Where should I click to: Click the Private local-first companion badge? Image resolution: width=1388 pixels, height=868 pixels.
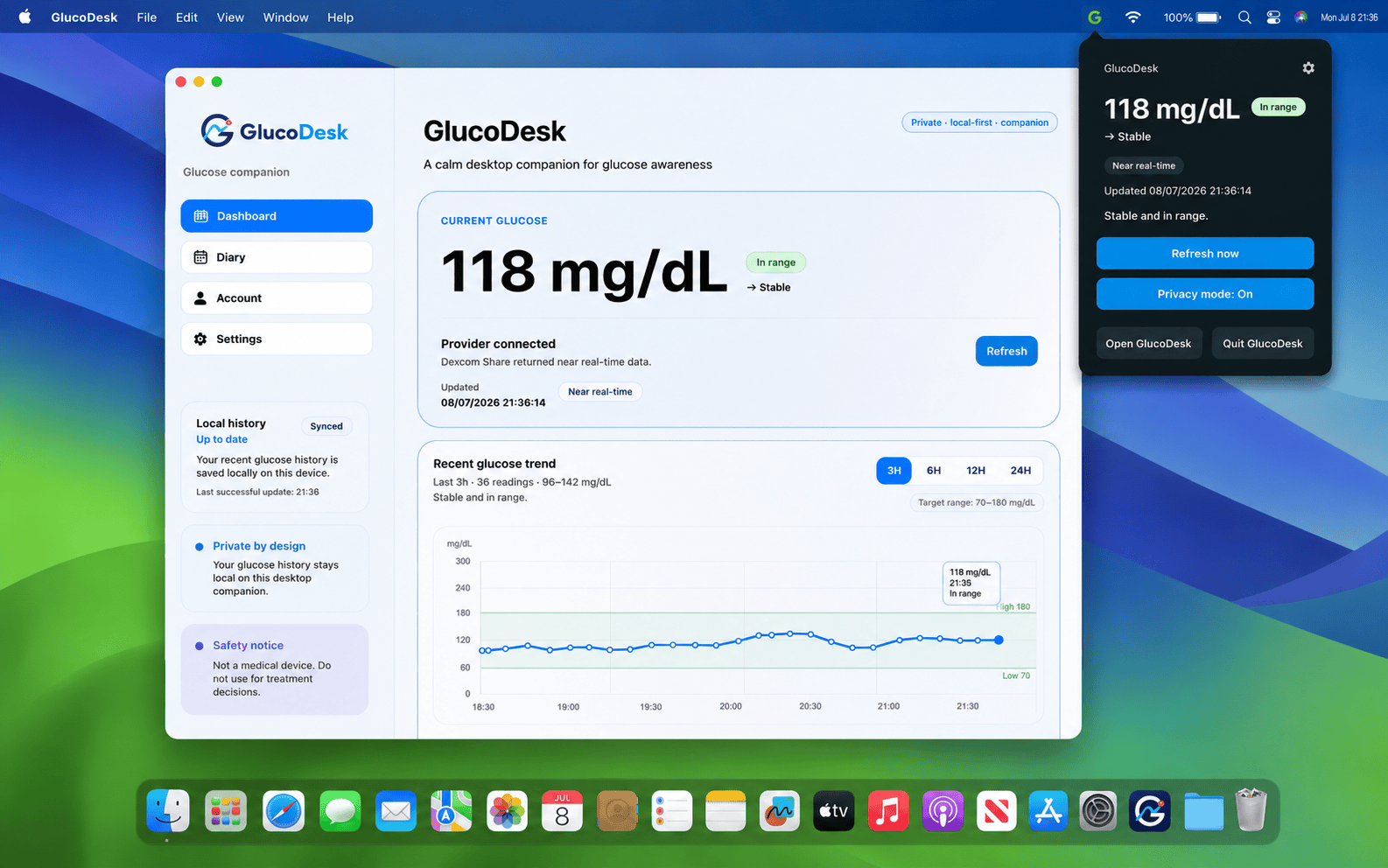pyautogui.click(x=979, y=122)
